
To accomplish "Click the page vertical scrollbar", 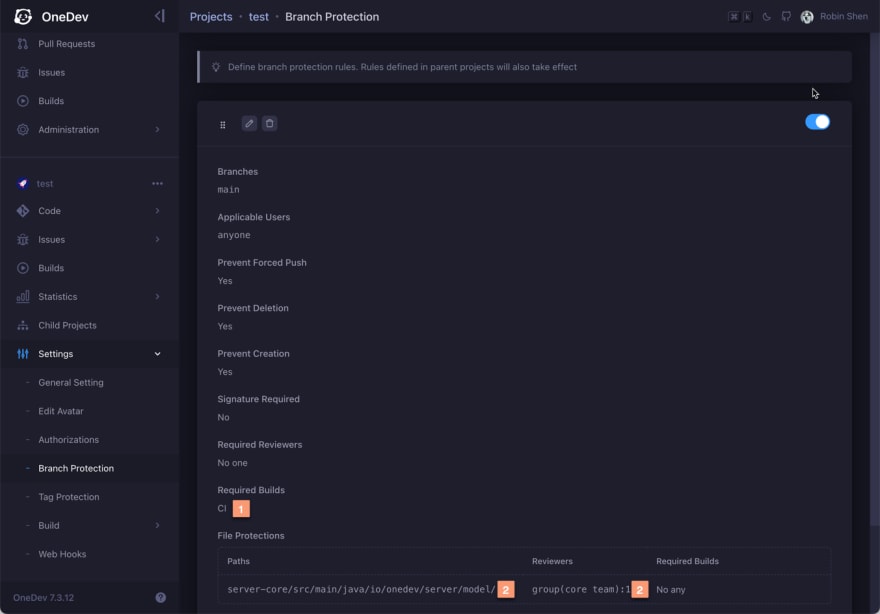I will (874, 279).
